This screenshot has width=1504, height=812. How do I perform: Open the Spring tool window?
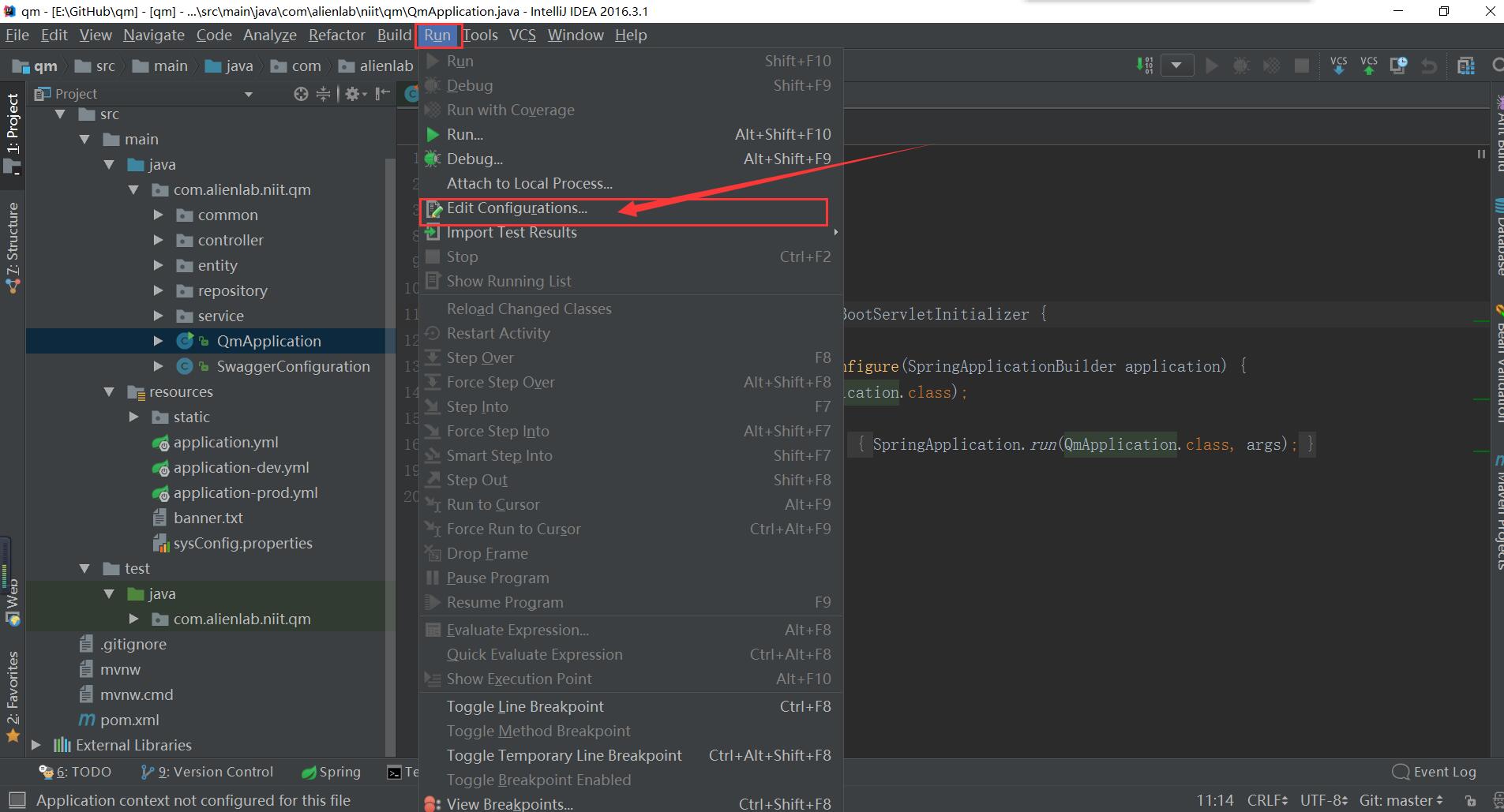(332, 772)
